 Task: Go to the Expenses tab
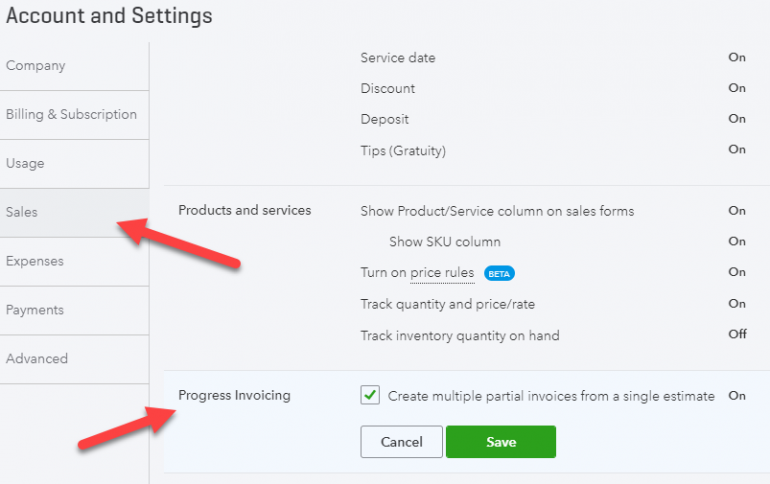(x=35, y=262)
